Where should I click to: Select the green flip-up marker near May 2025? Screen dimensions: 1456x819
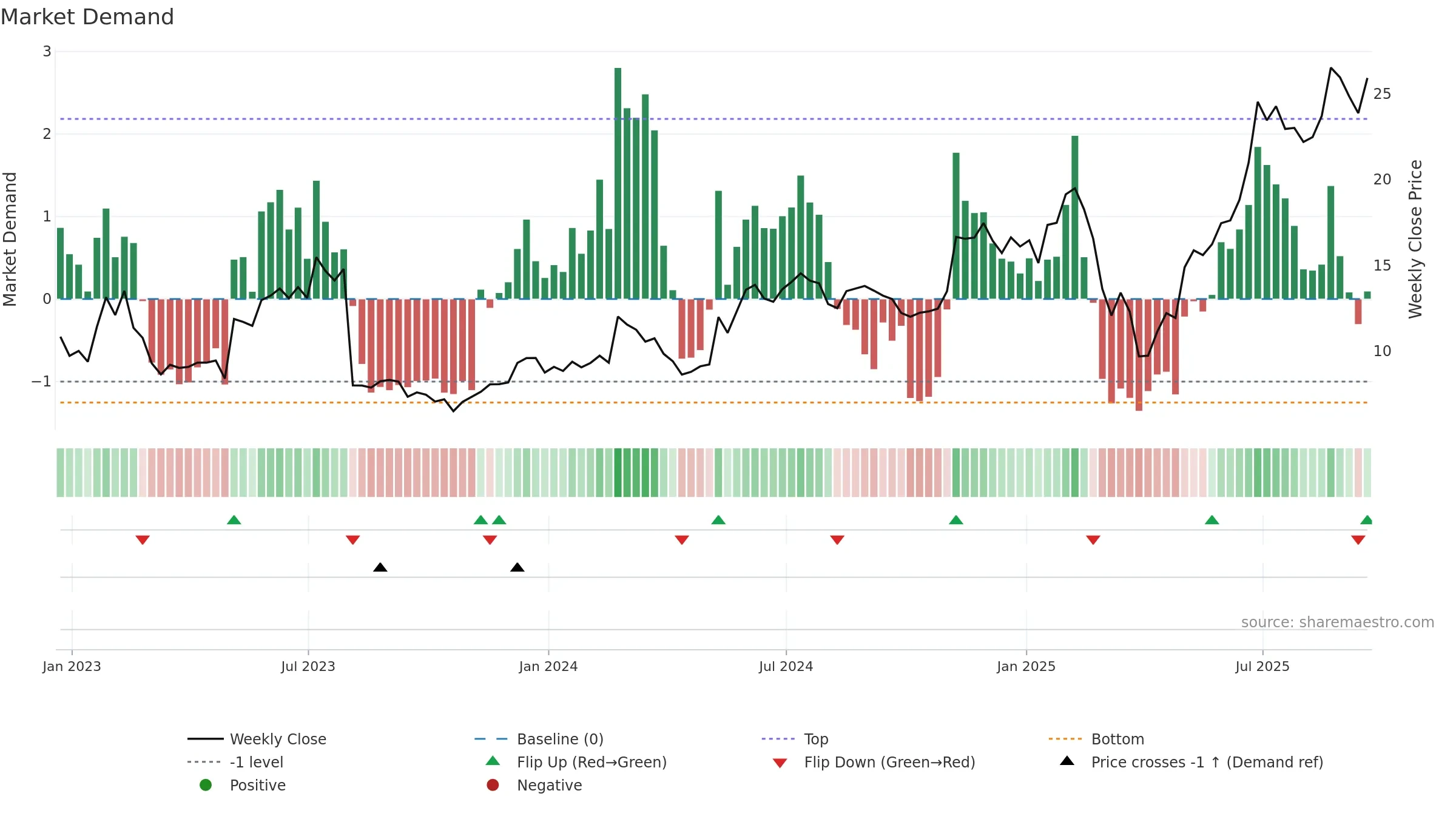pyautogui.click(x=1212, y=519)
